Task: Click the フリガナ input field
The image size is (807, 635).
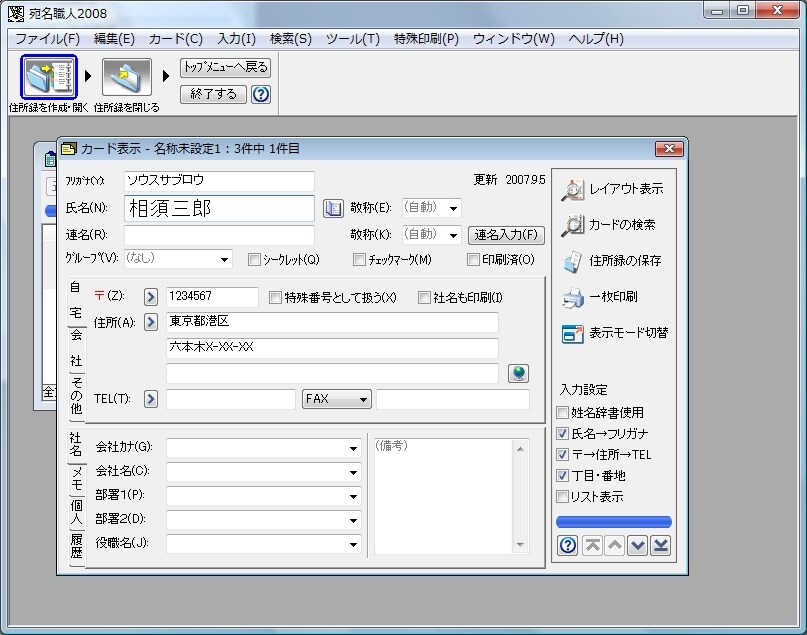Action: [x=219, y=181]
